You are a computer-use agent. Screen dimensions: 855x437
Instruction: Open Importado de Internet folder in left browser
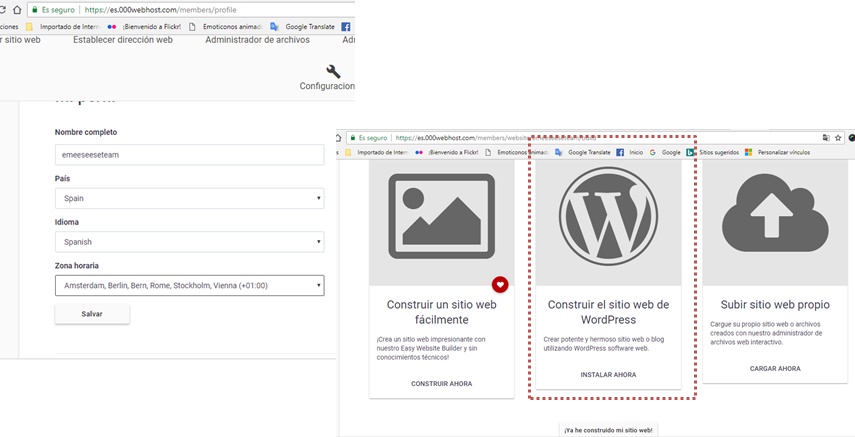[63, 26]
